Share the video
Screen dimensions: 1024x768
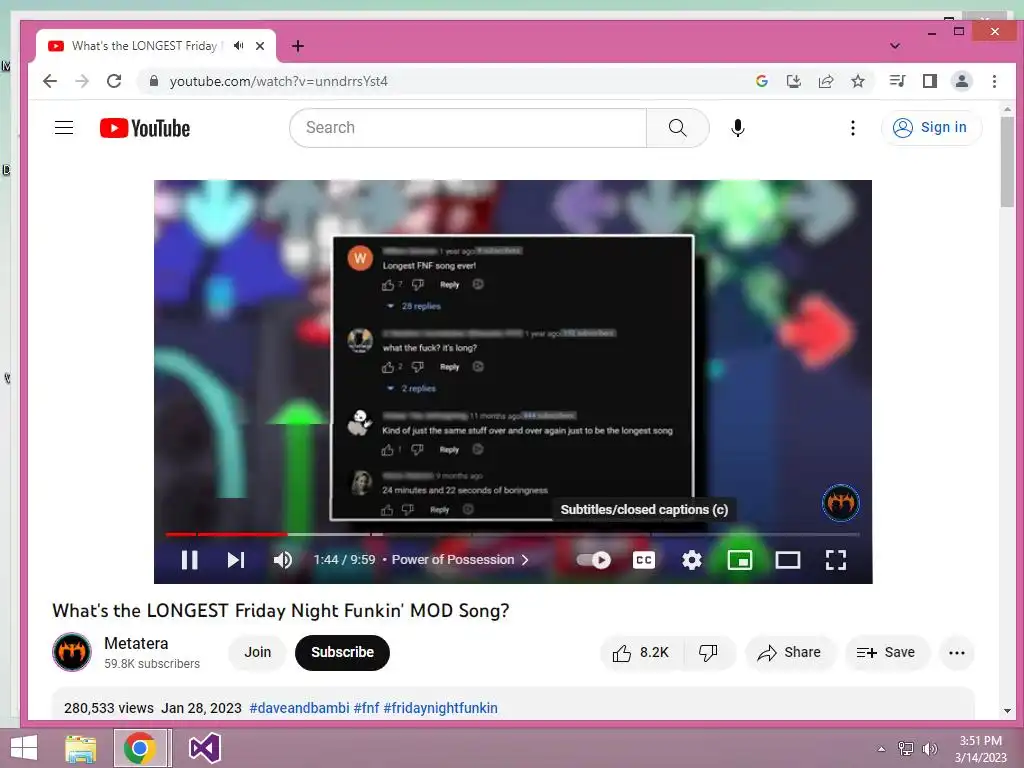coord(789,652)
